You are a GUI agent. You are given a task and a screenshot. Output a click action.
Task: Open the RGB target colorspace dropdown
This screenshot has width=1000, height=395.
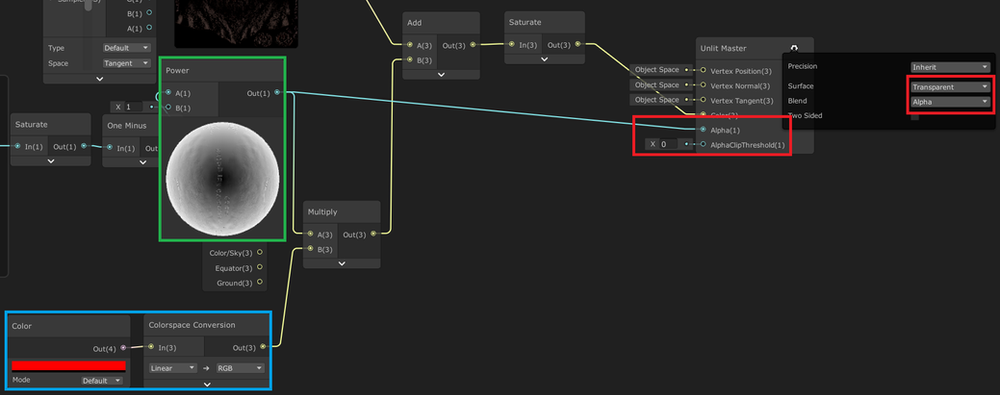click(240, 368)
